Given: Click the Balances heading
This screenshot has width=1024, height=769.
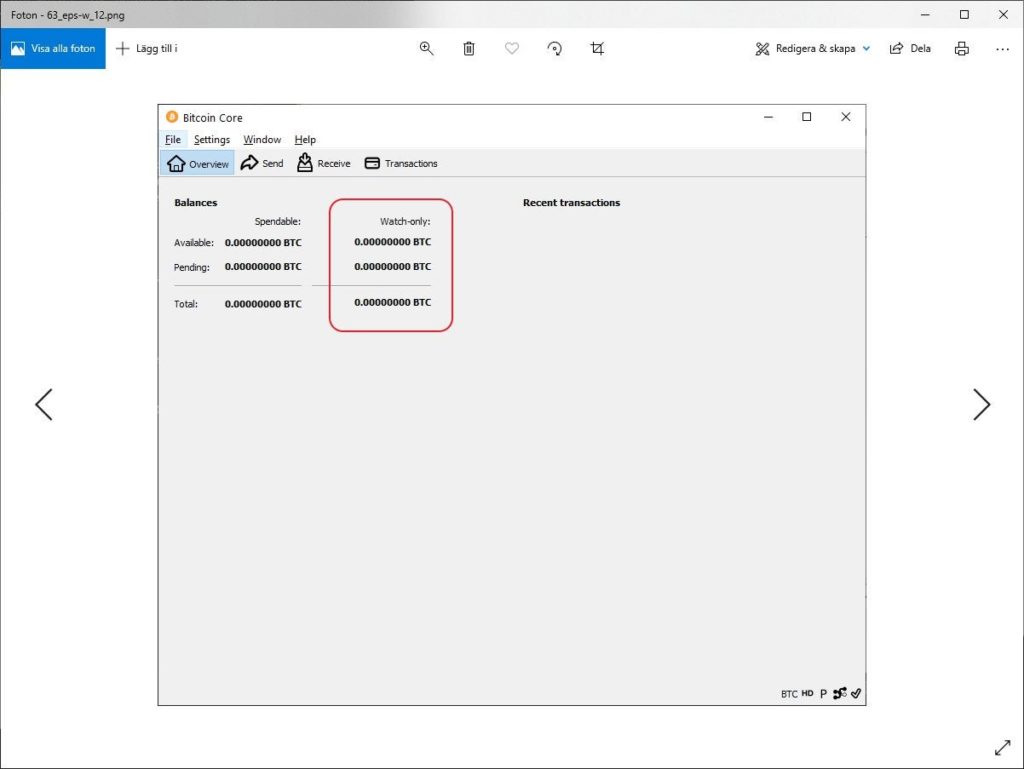Looking at the screenshot, I should (195, 203).
